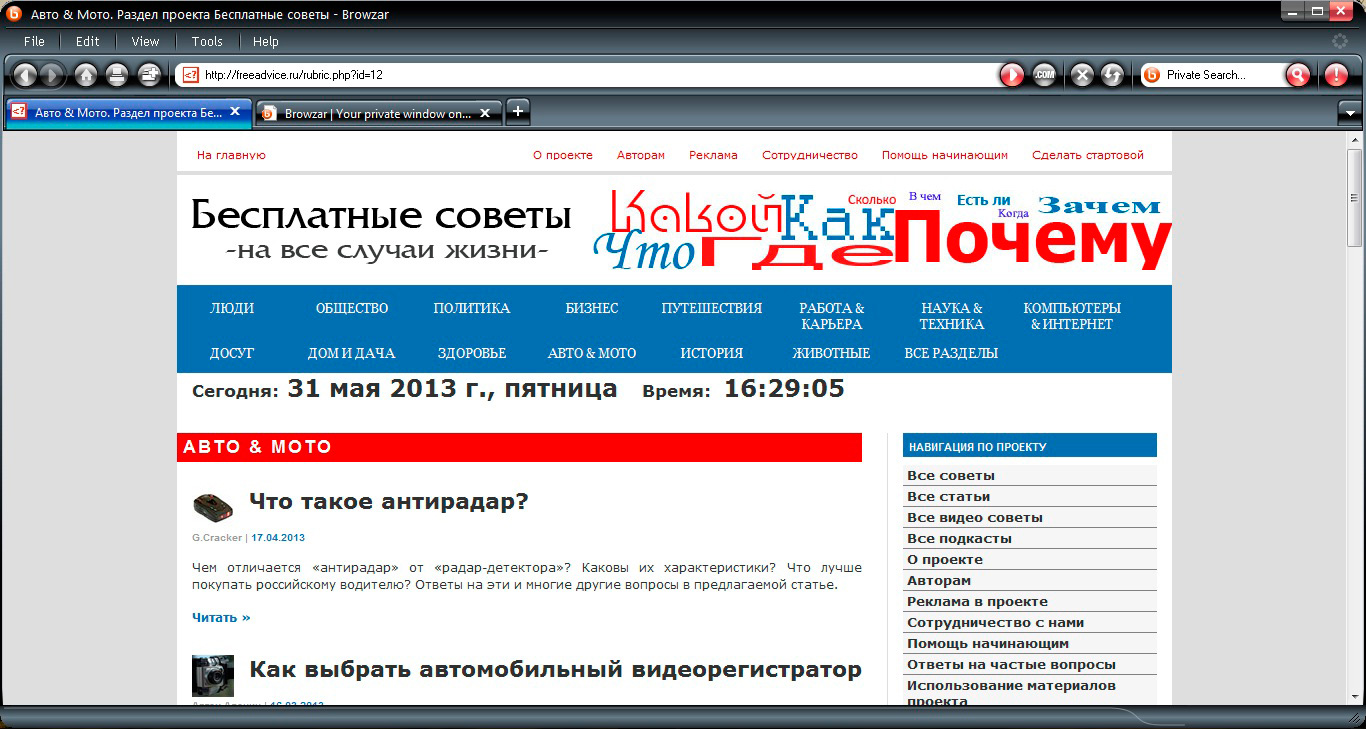Open Все видео советы in sidebar
This screenshot has height=729, width=1366.
pos(975,518)
